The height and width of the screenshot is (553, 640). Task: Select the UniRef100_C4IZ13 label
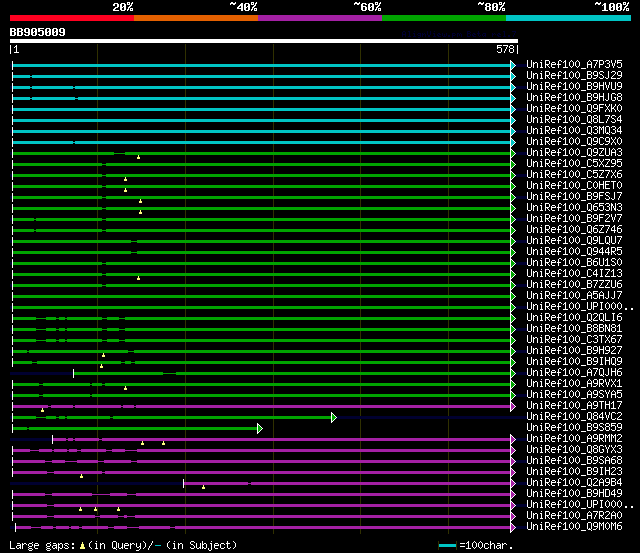[x=574, y=274]
